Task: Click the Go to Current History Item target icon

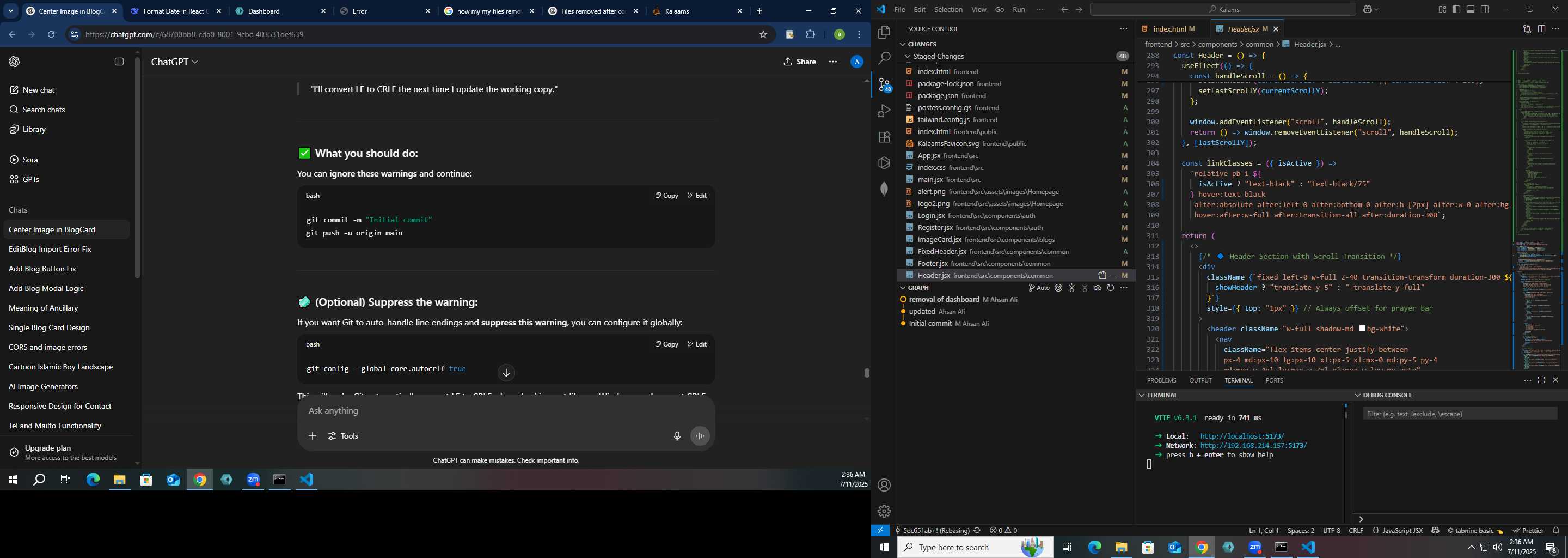Action: pyautogui.click(x=1058, y=288)
